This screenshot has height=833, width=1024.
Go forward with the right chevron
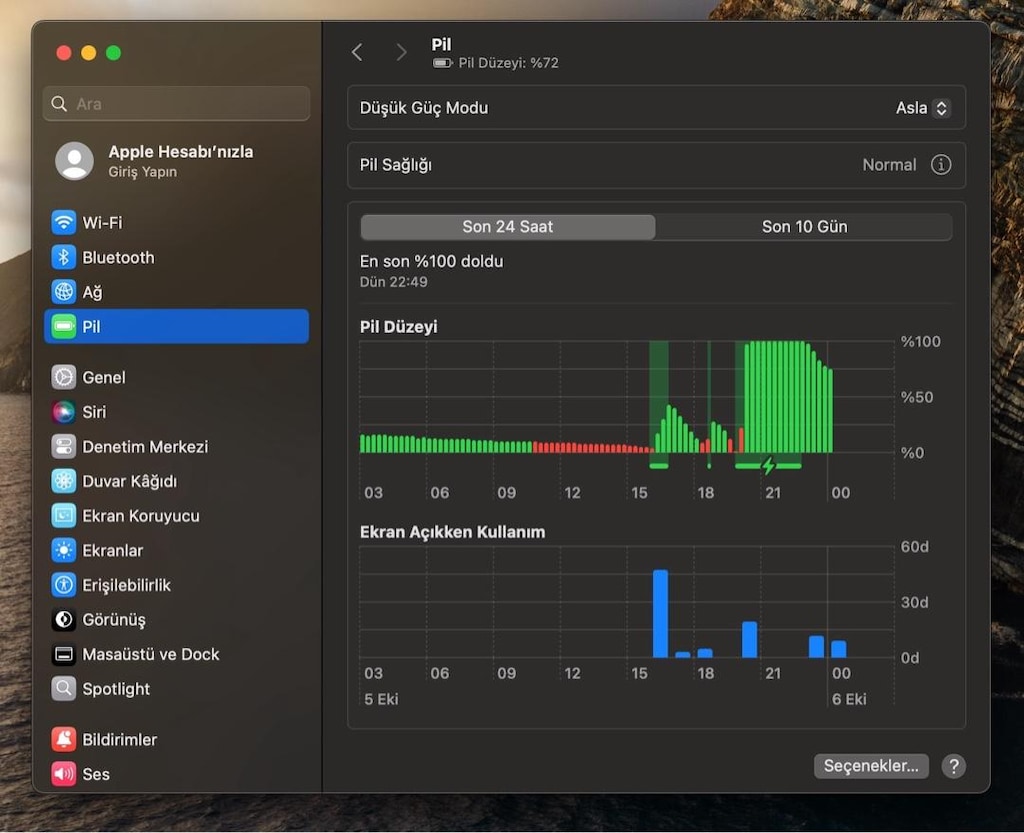coord(401,52)
